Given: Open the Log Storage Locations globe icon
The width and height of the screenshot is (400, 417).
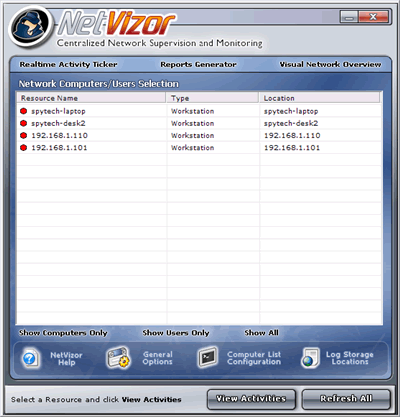Looking at the screenshot, I should pyautogui.click(x=310, y=358).
